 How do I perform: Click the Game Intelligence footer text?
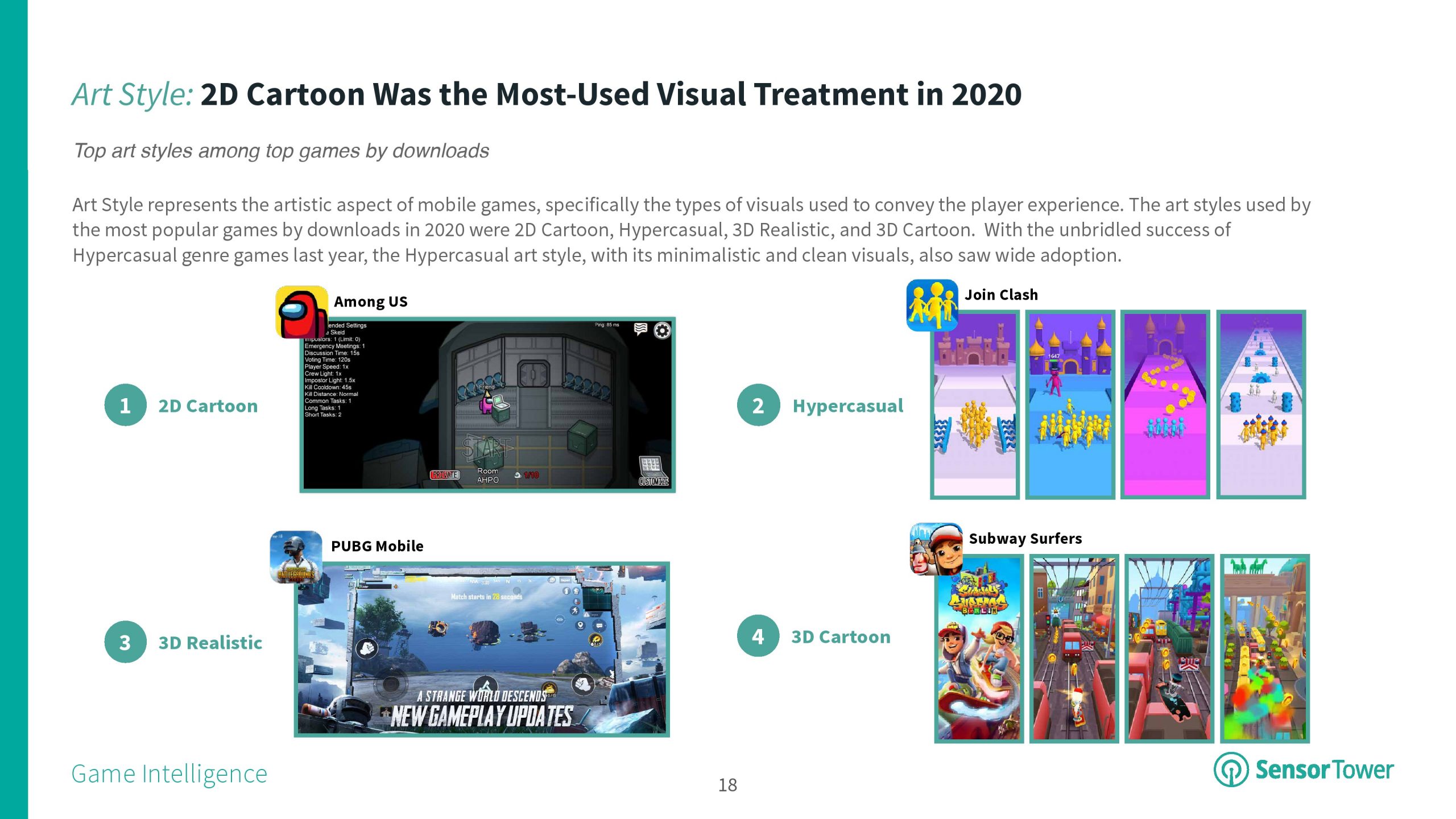169,773
